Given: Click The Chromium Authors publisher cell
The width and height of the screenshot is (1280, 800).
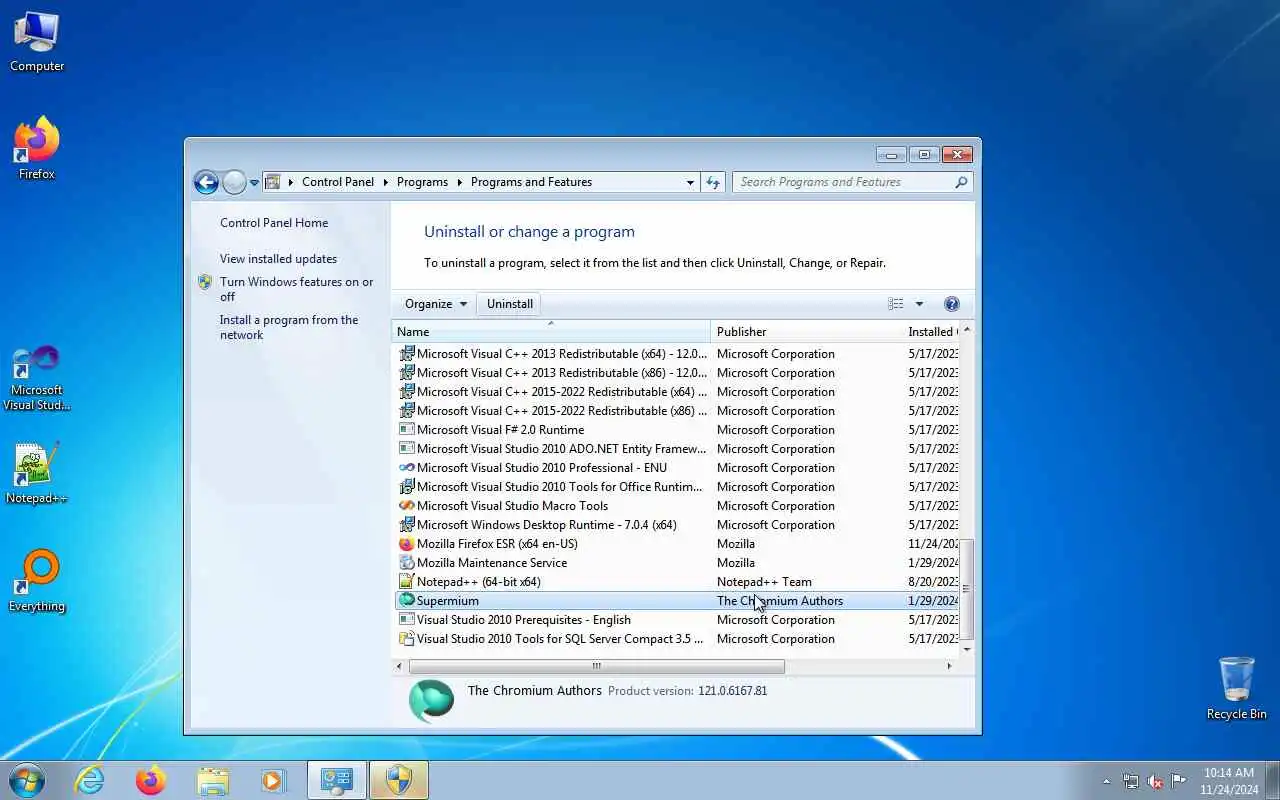Looking at the screenshot, I should click(x=780, y=601).
